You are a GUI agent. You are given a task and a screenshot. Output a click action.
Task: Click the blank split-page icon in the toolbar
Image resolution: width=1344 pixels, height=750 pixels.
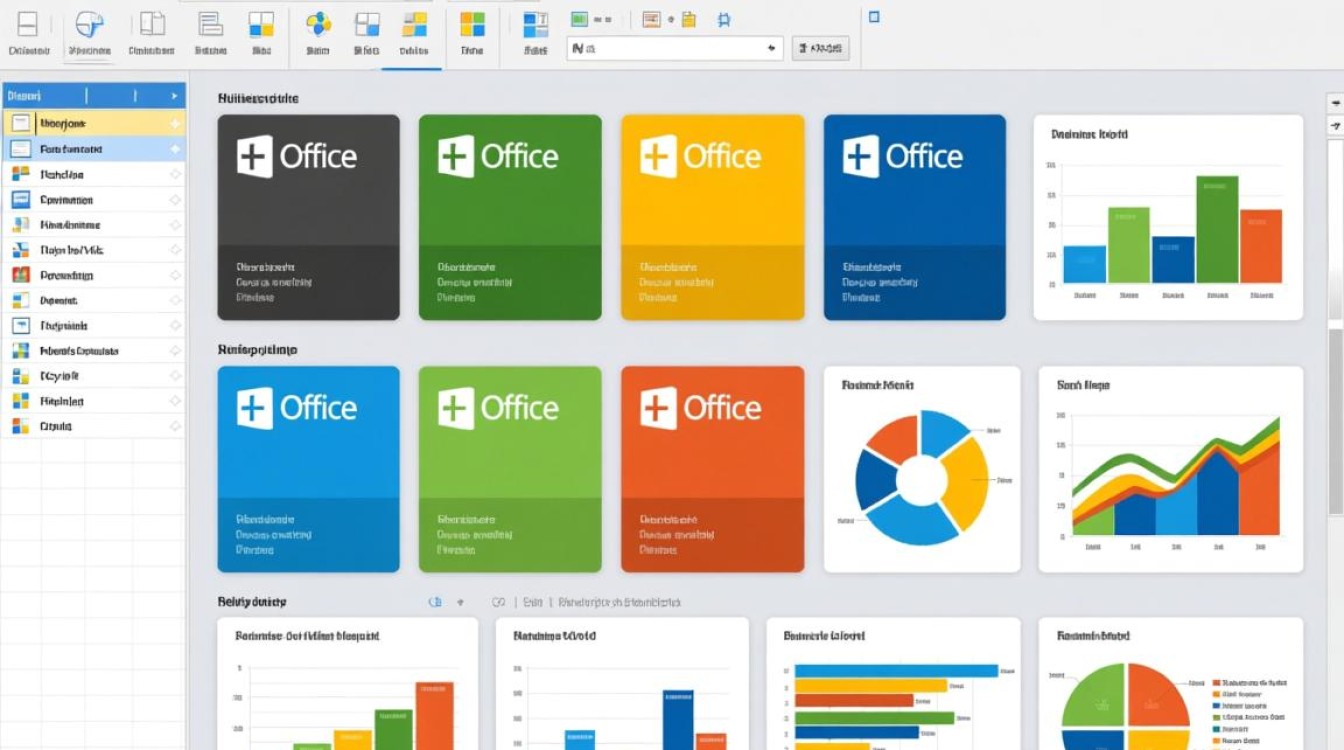tap(28, 25)
